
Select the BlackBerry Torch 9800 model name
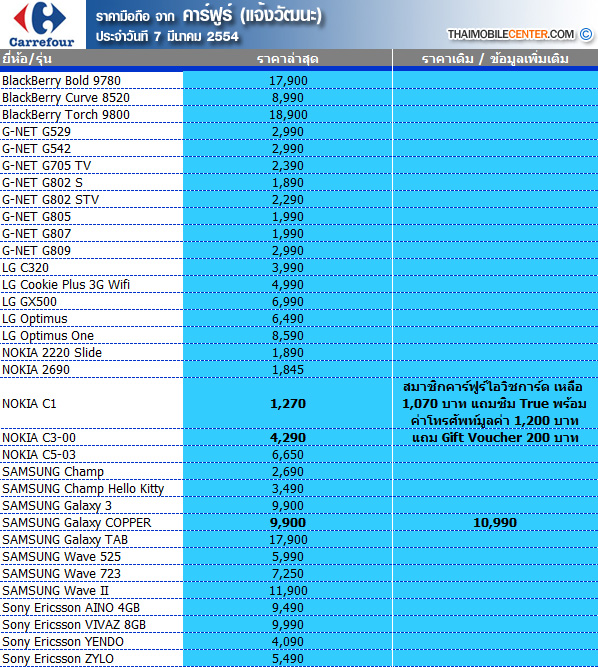(66, 115)
